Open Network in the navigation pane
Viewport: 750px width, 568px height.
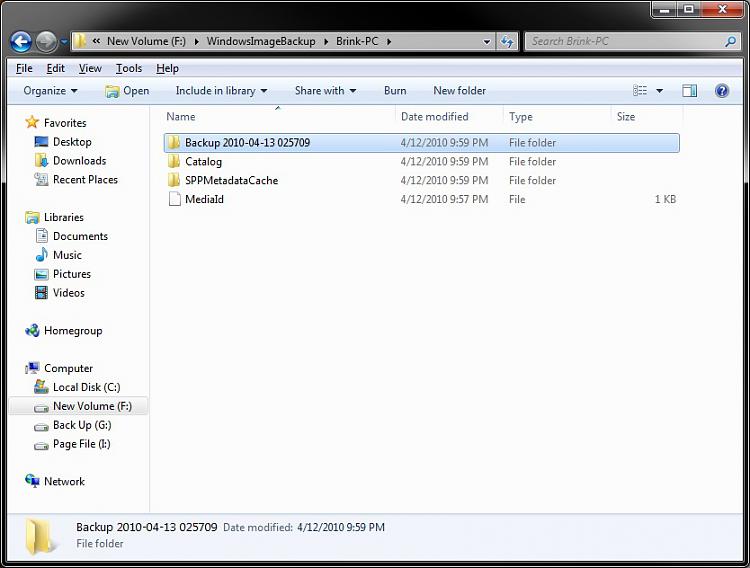(64, 481)
